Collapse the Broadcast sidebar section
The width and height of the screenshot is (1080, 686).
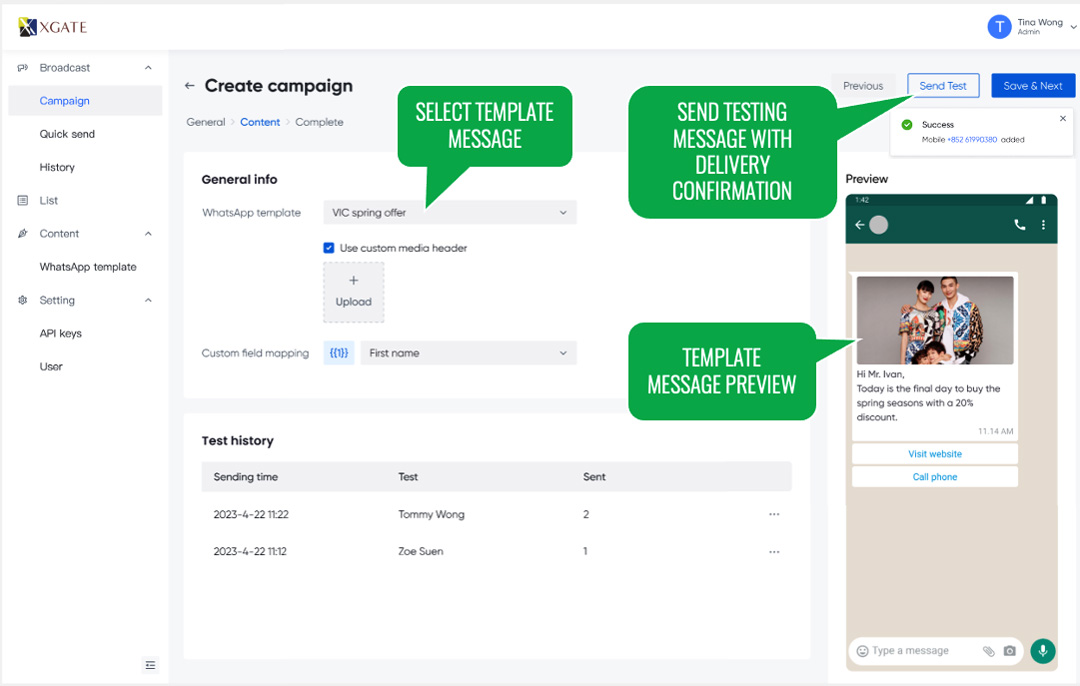[x=148, y=68]
